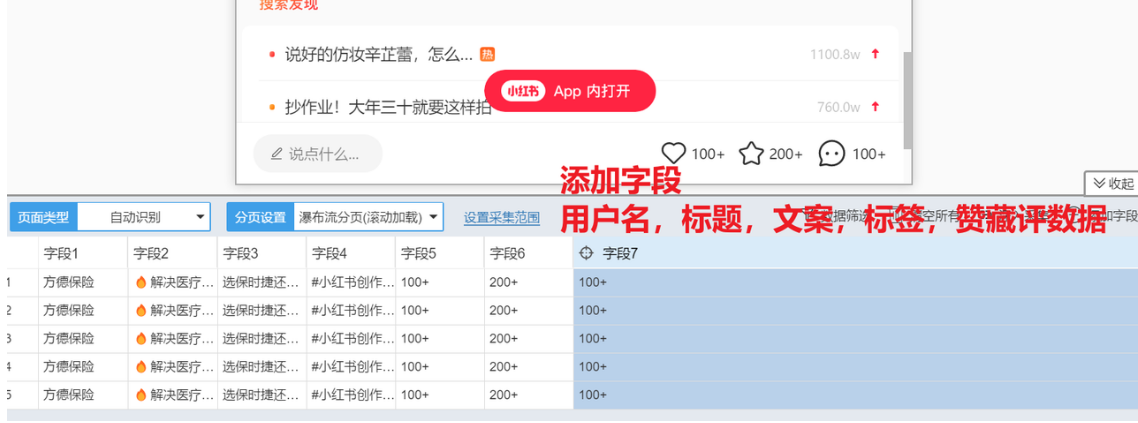Image resolution: width=1138 pixels, height=423 pixels.
Task: Open the 分页设置 瀑布流分页 dropdown
Action: point(368,216)
